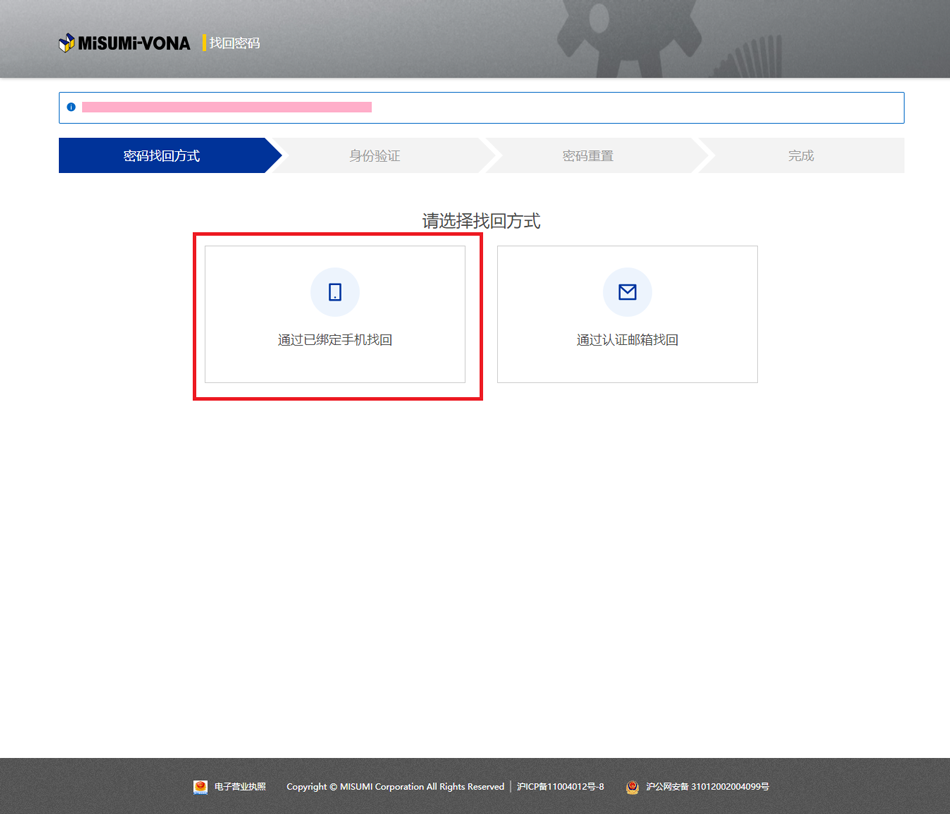
Task: Click the envelope mail icon
Action: pos(627,292)
